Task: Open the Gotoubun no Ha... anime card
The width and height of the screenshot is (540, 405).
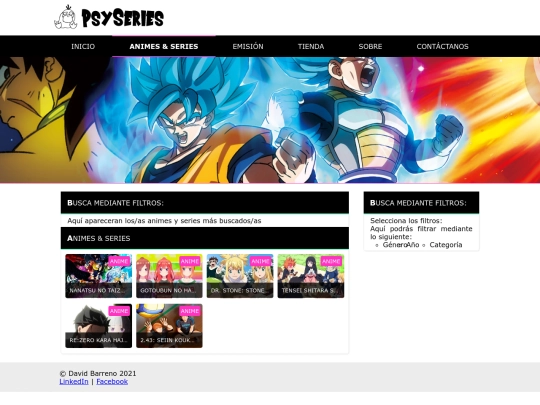Action: [x=169, y=276]
